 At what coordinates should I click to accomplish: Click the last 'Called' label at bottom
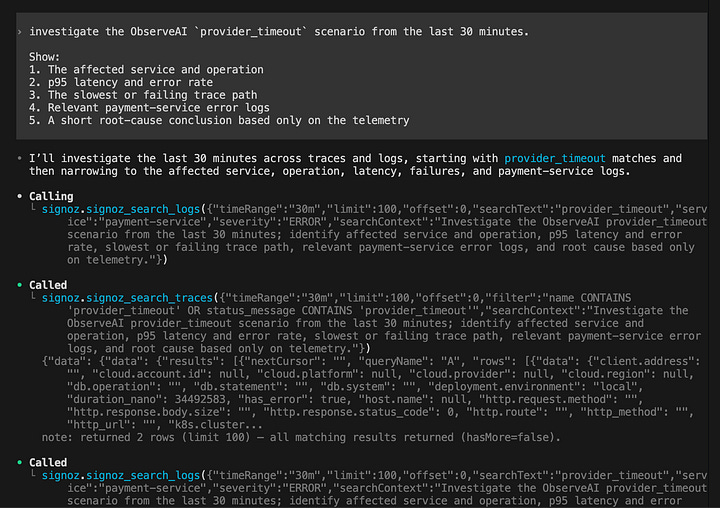tap(48, 463)
